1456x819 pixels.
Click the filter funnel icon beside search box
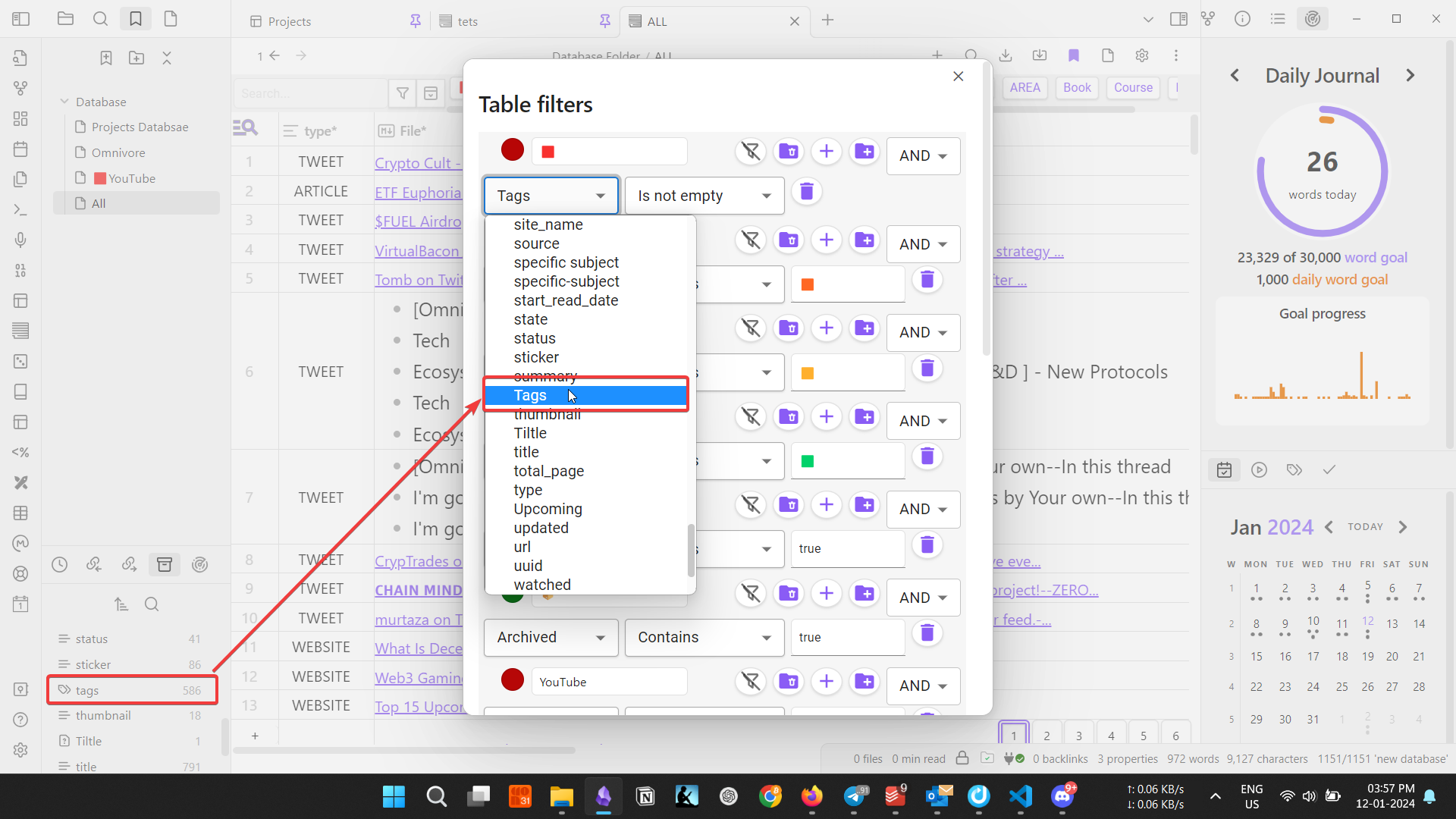pyautogui.click(x=403, y=93)
